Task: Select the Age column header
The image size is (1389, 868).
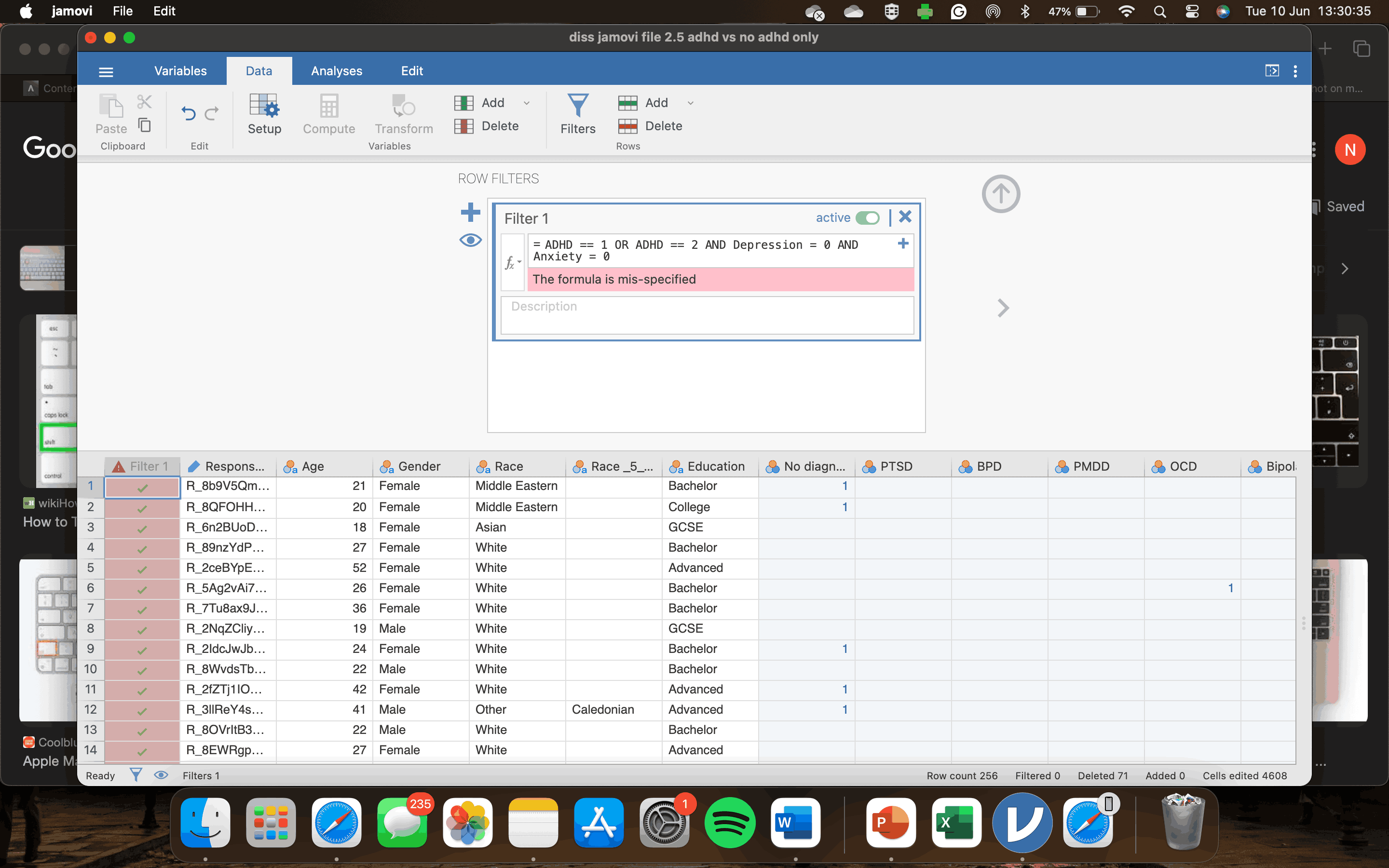Action: [324, 466]
